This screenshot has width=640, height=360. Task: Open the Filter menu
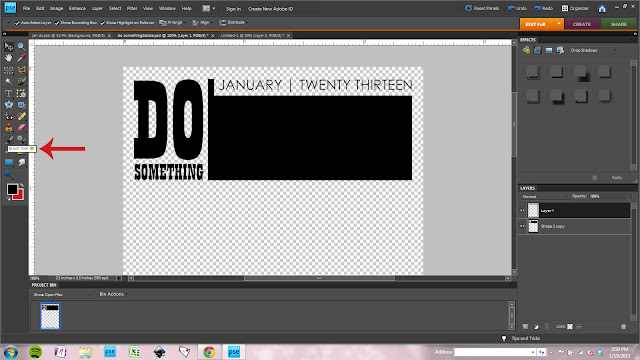coord(132,9)
